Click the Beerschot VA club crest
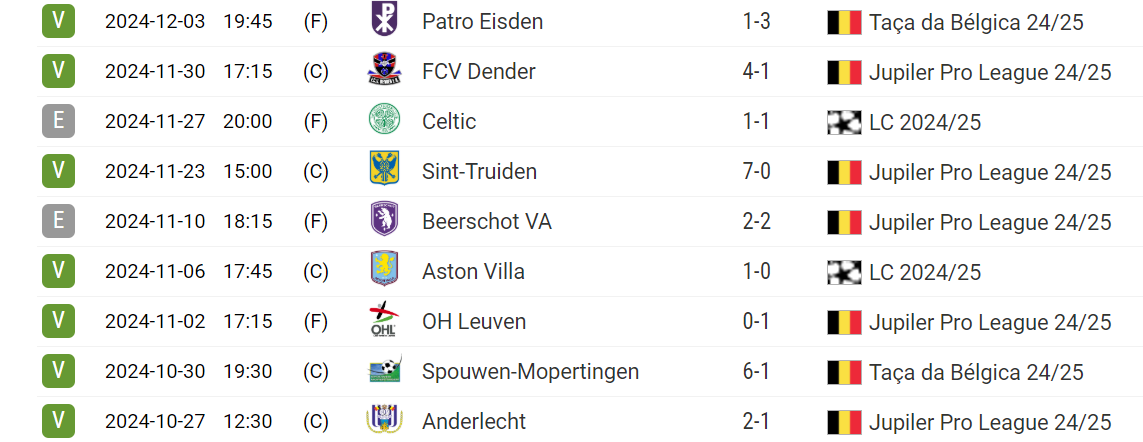Screen dimensions: 1143x442 coord(384,221)
